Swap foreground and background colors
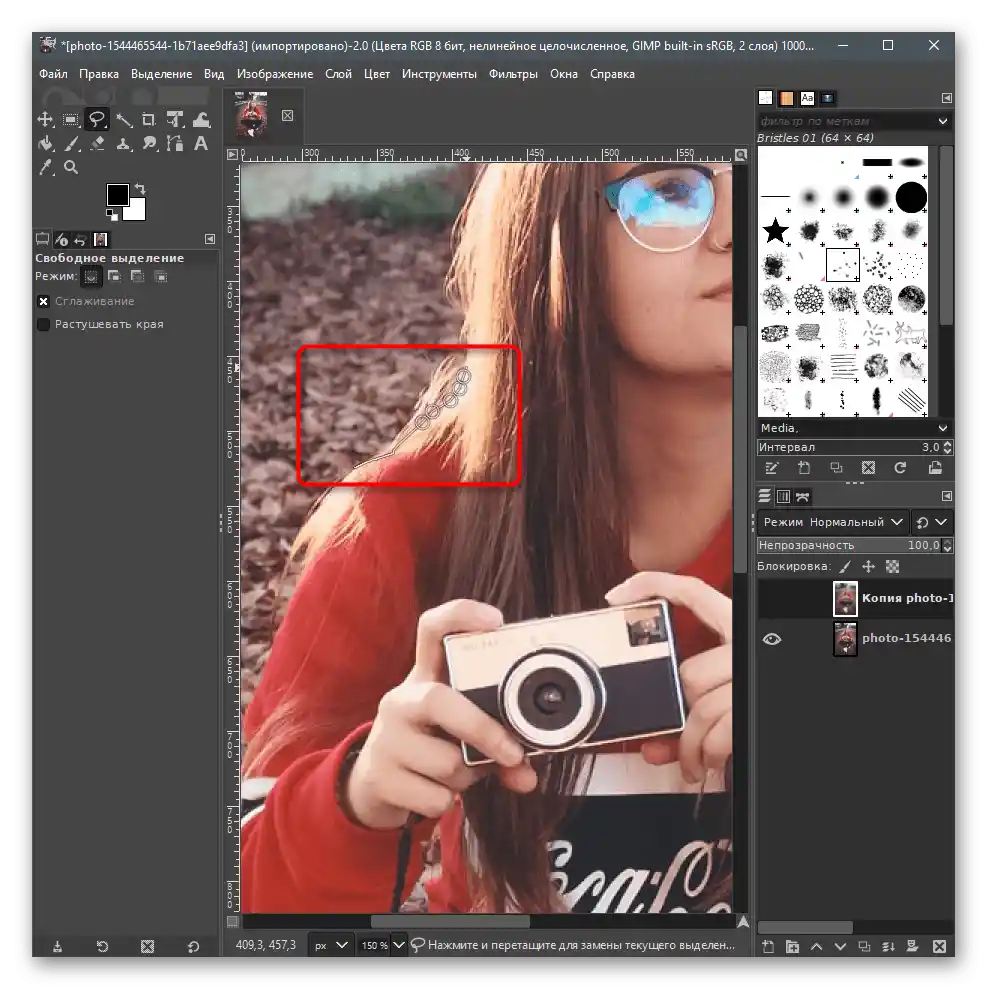The image size is (987, 989). (x=140, y=189)
